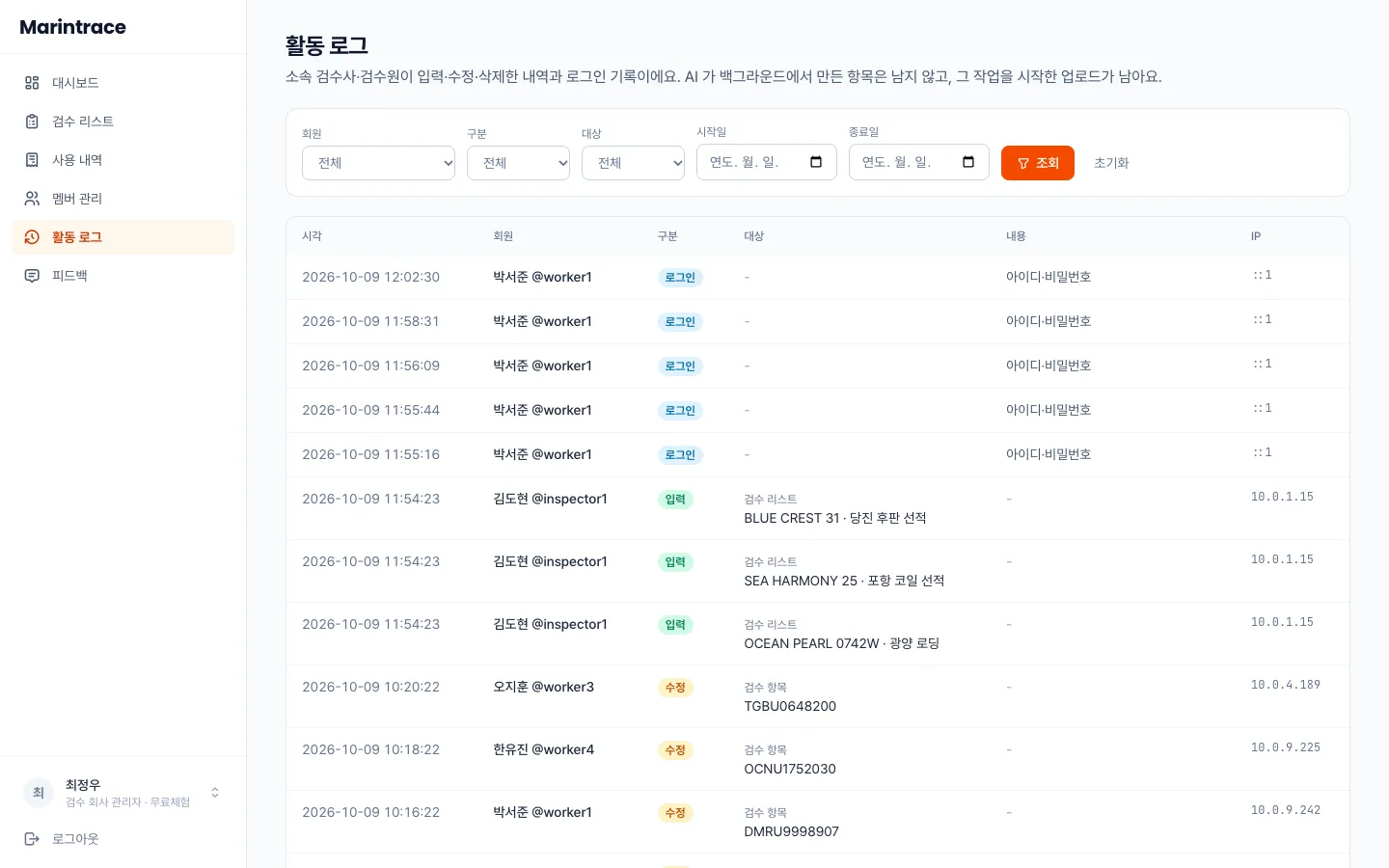Open the 대상 filter dropdown
Viewport: 1389px width, 868px height.
(633, 163)
